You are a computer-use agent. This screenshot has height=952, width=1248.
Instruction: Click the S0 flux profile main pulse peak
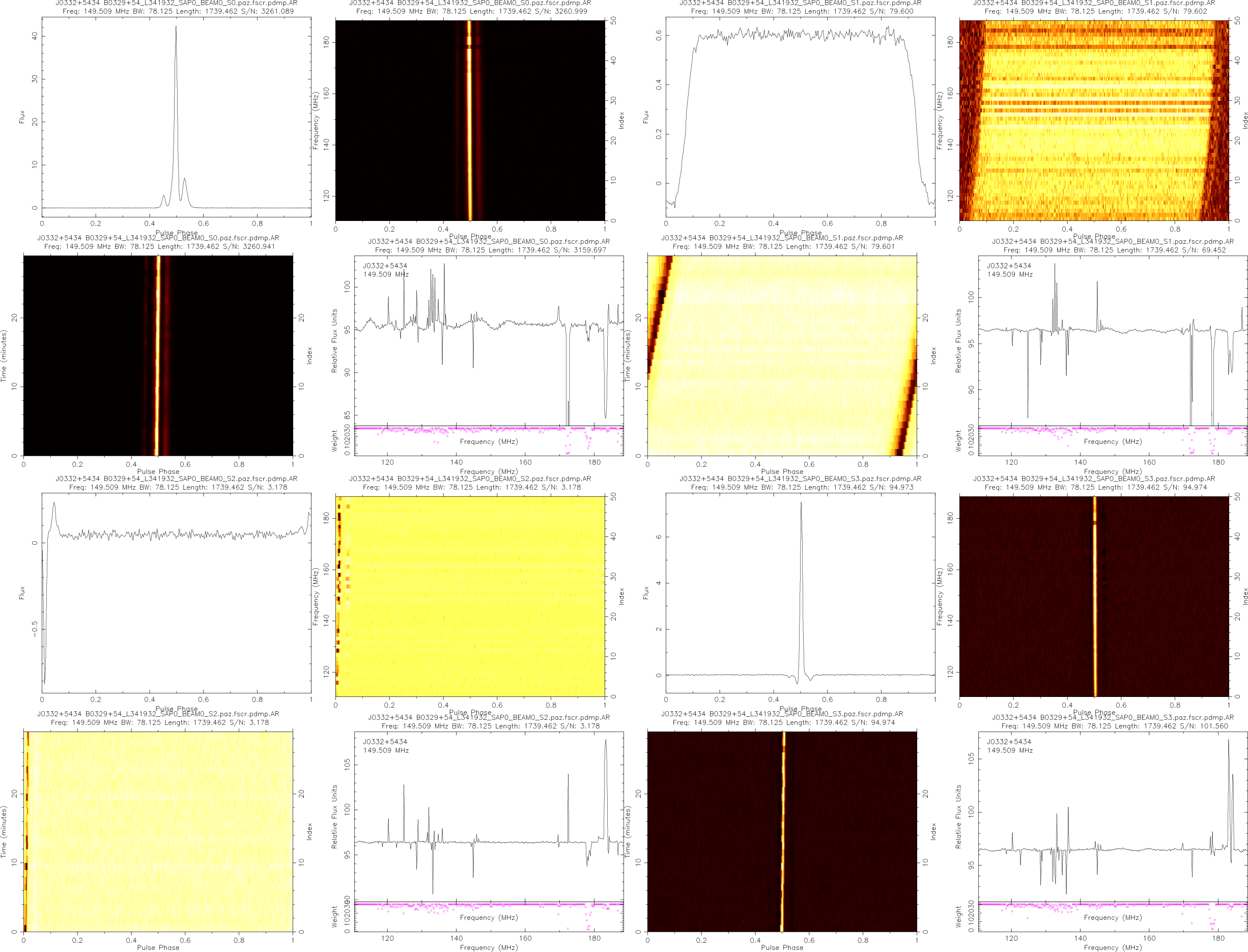point(176,29)
